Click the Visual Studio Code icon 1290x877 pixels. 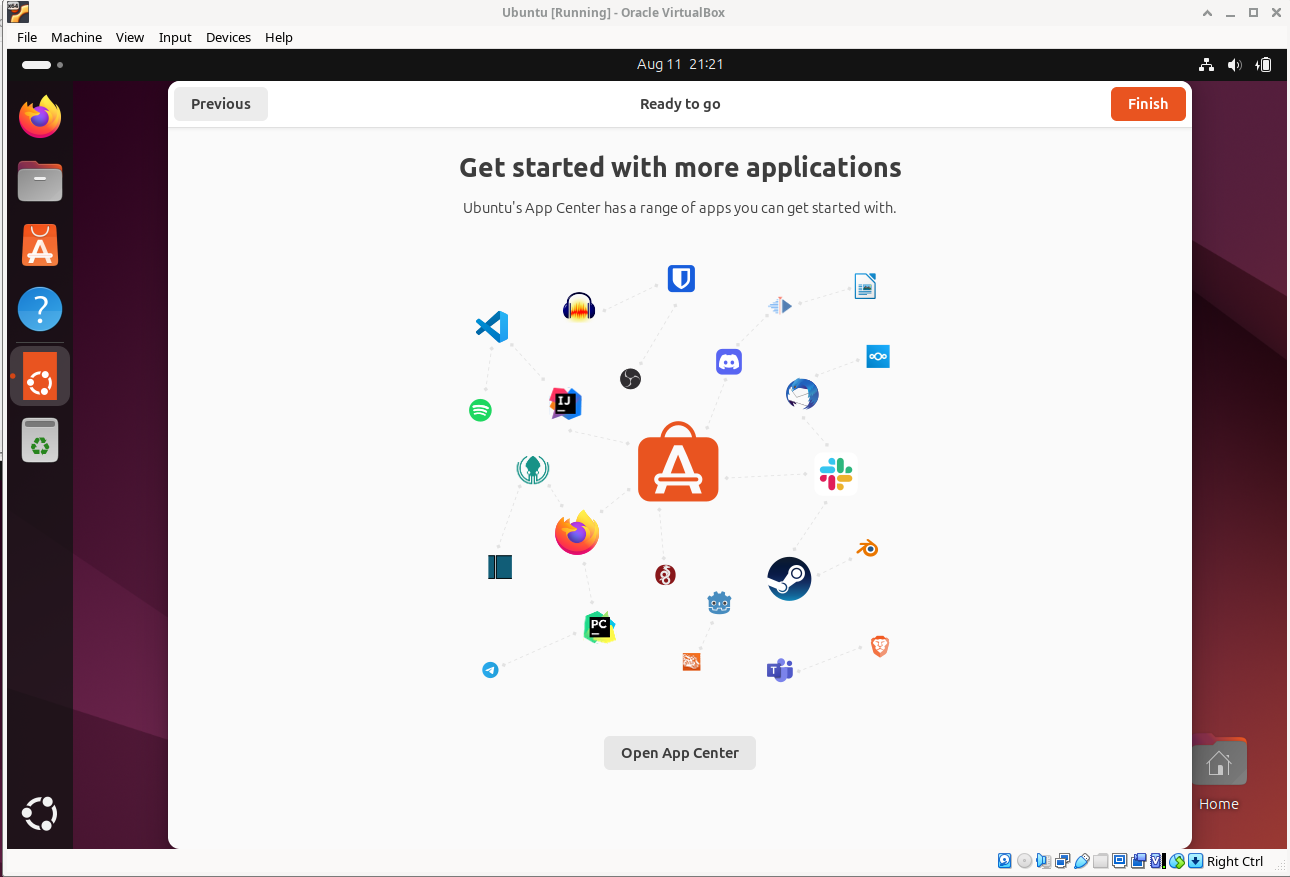[492, 327]
